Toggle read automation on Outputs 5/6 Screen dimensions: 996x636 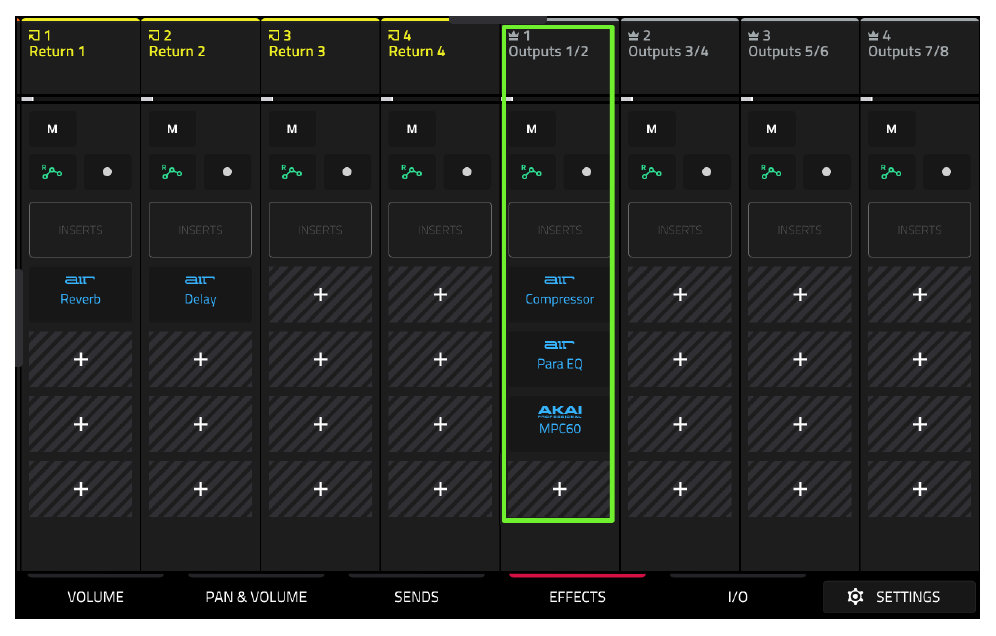771,172
